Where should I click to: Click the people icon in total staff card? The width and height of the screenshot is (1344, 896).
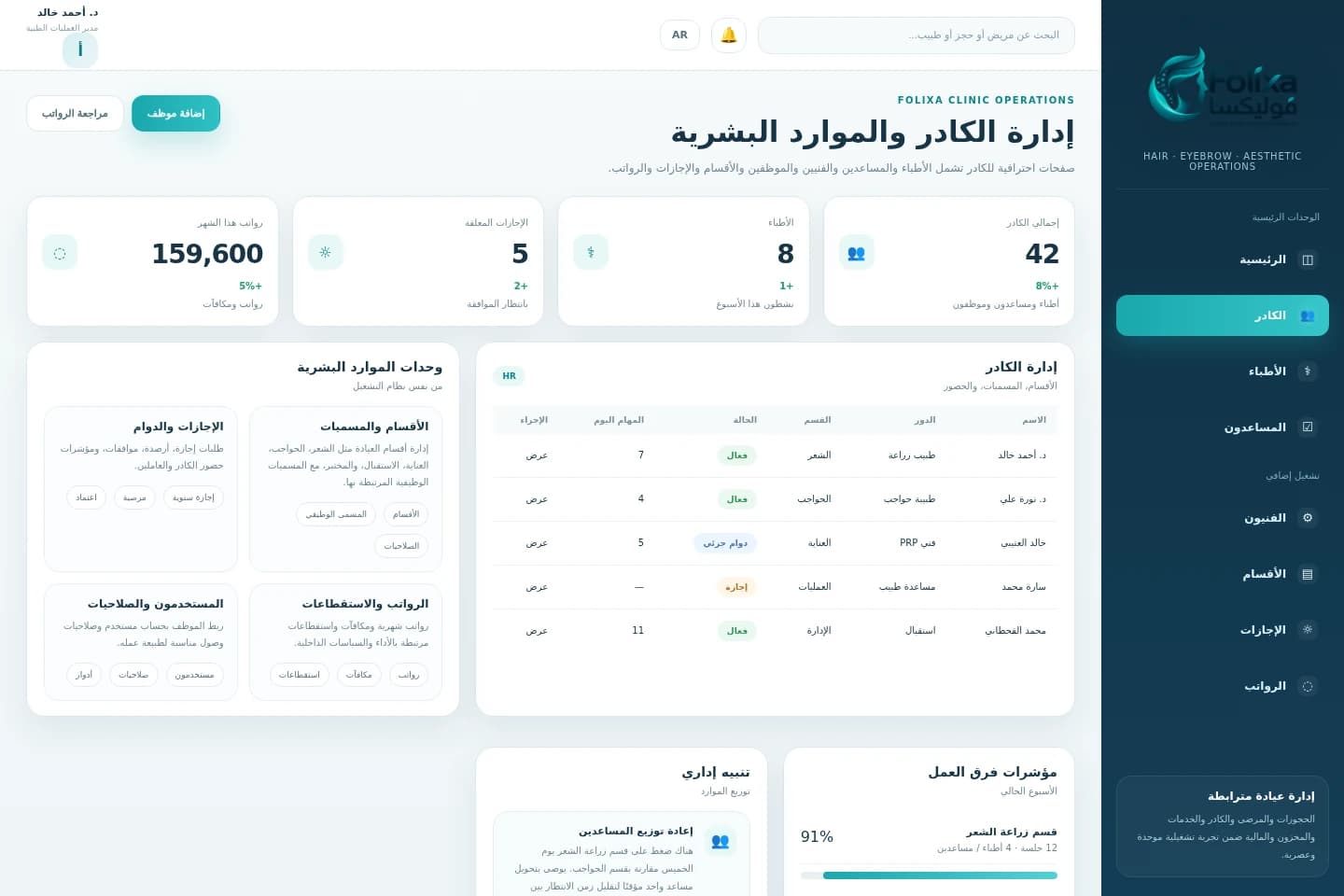click(x=856, y=252)
